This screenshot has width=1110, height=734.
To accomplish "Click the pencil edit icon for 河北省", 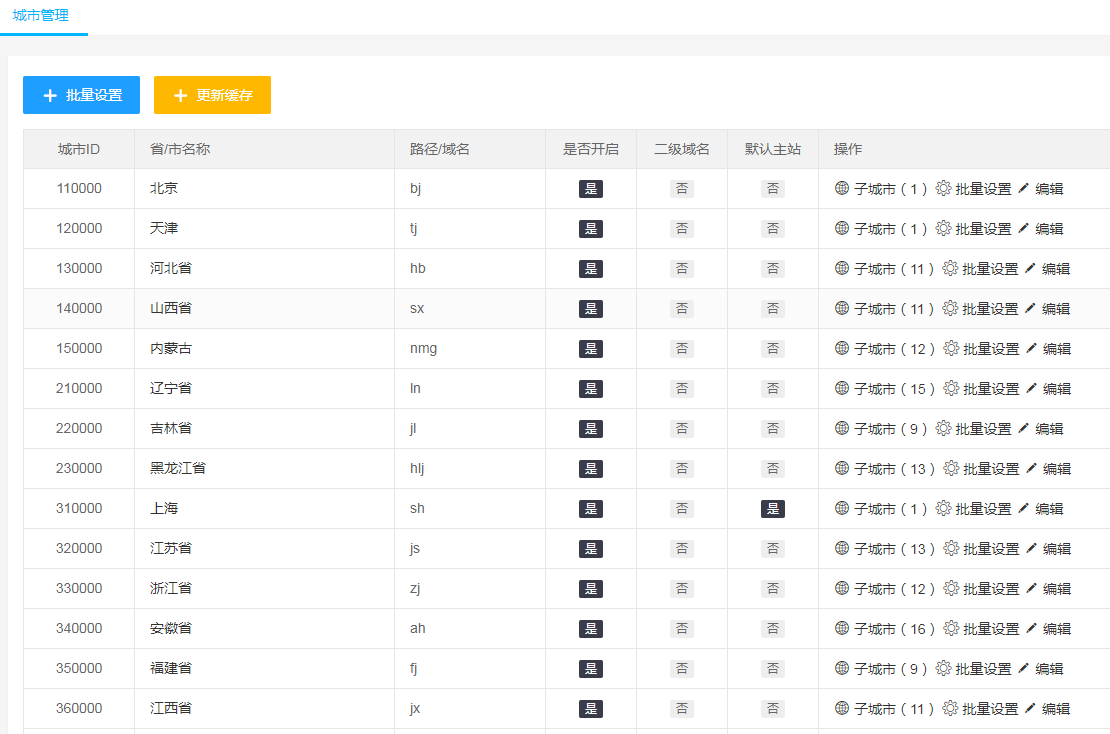I will click(x=1030, y=268).
